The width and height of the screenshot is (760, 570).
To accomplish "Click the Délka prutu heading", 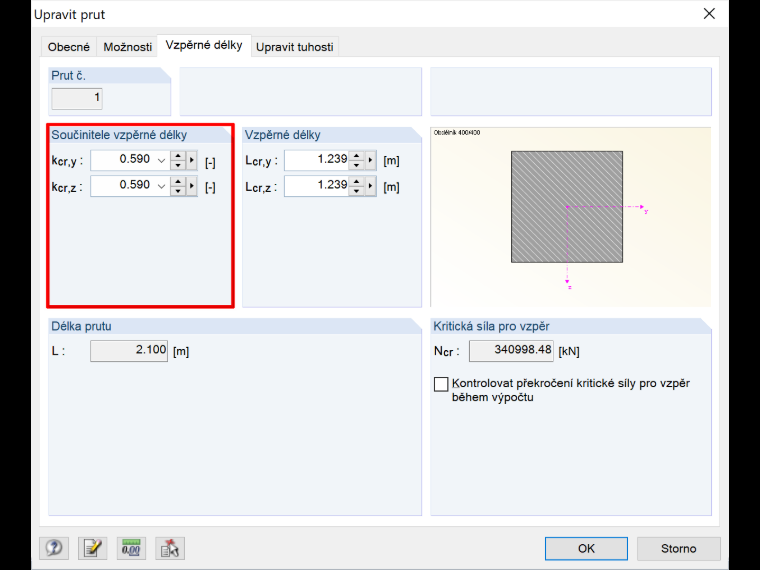I will pyautogui.click(x=81, y=327).
